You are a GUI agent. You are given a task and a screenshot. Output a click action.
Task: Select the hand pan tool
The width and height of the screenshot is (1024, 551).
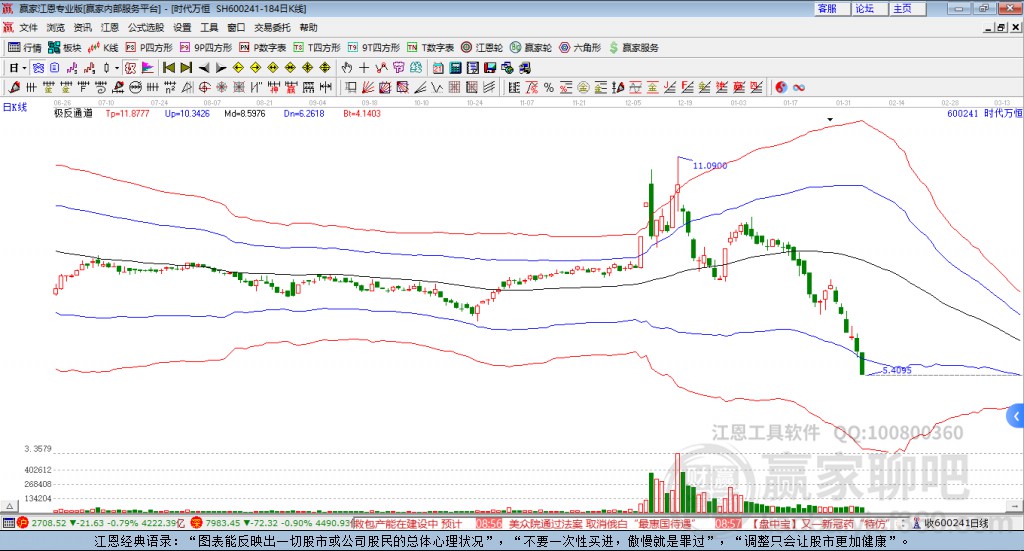[x=346, y=68]
